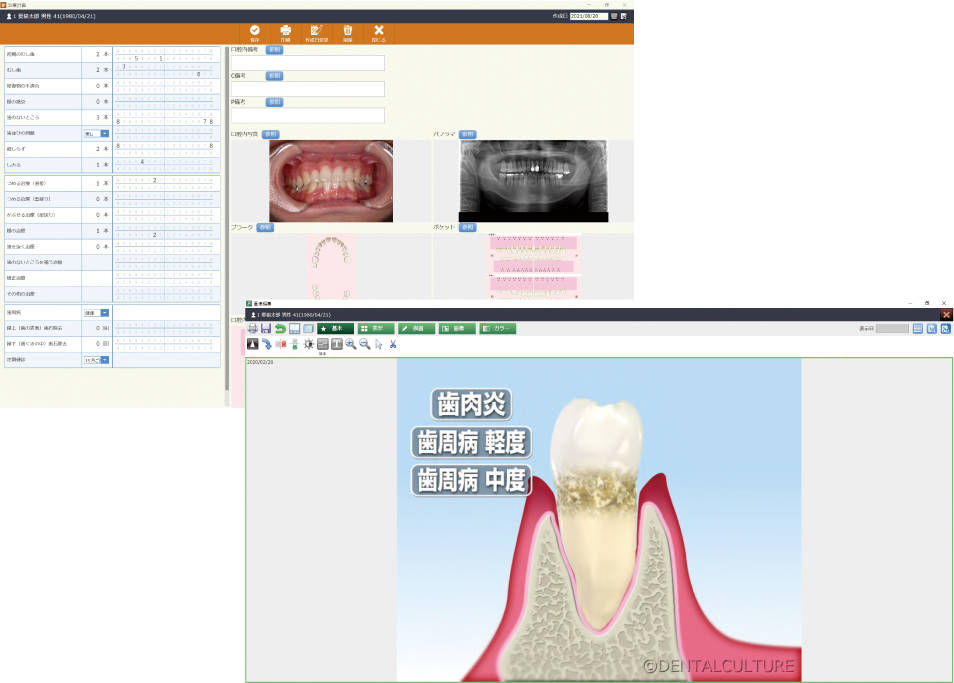The height and width of the screenshot is (683, 954).
Task: Select the plaque tooth-arch chart thumbnail
Action: click(x=331, y=267)
